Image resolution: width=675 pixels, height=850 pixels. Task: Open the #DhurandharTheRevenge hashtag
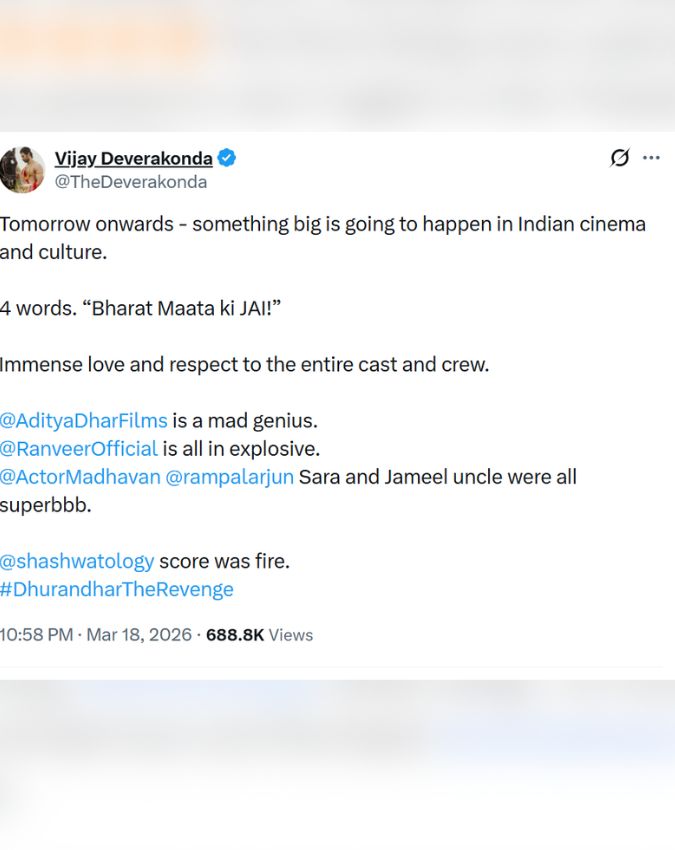[x=117, y=589]
